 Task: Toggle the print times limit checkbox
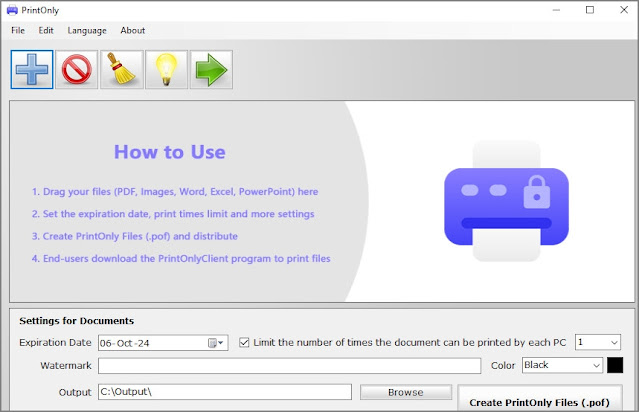point(244,342)
